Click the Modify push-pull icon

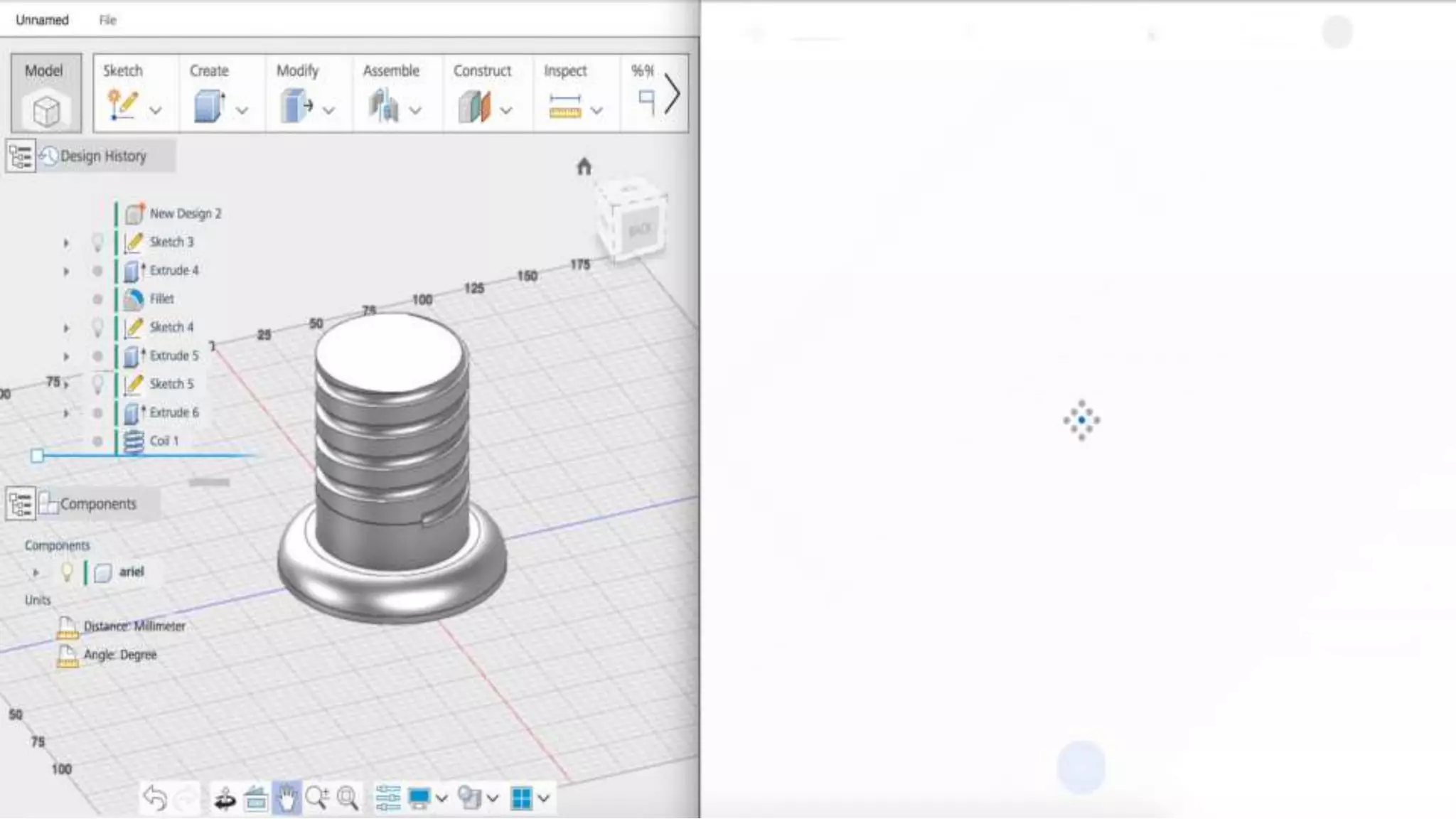[296, 106]
